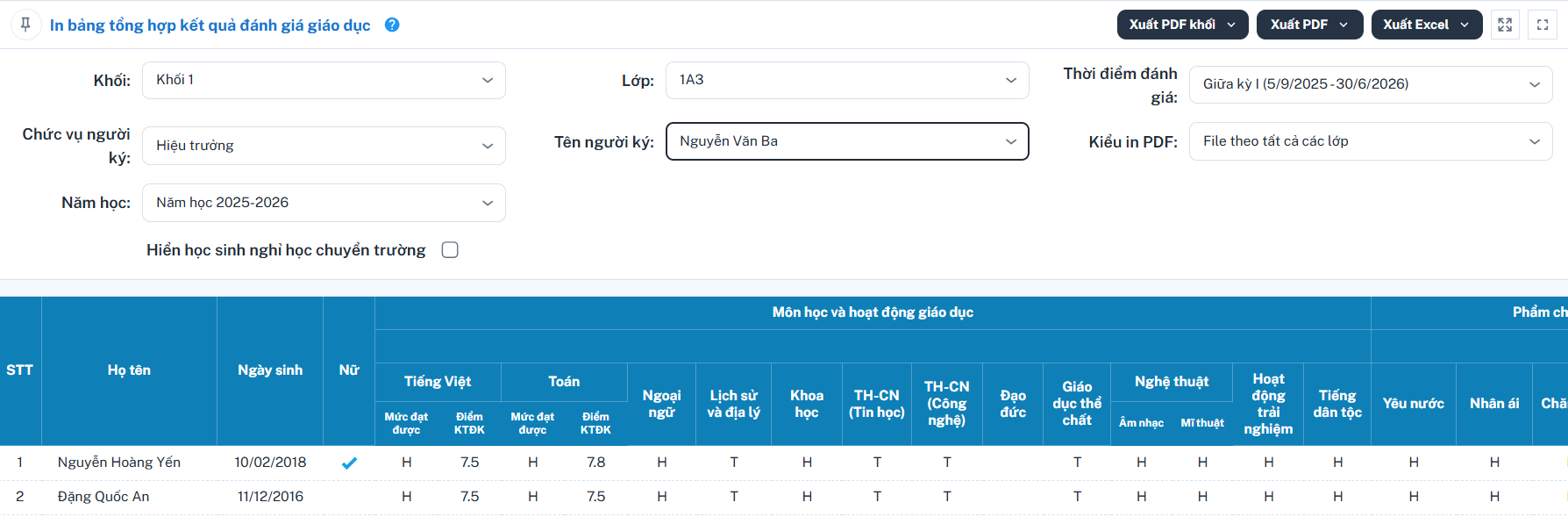This screenshot has height=517, width=1568.
Task: Open the Năm học 2025-2026 dropdown
Action: click(x=324, y=203)
